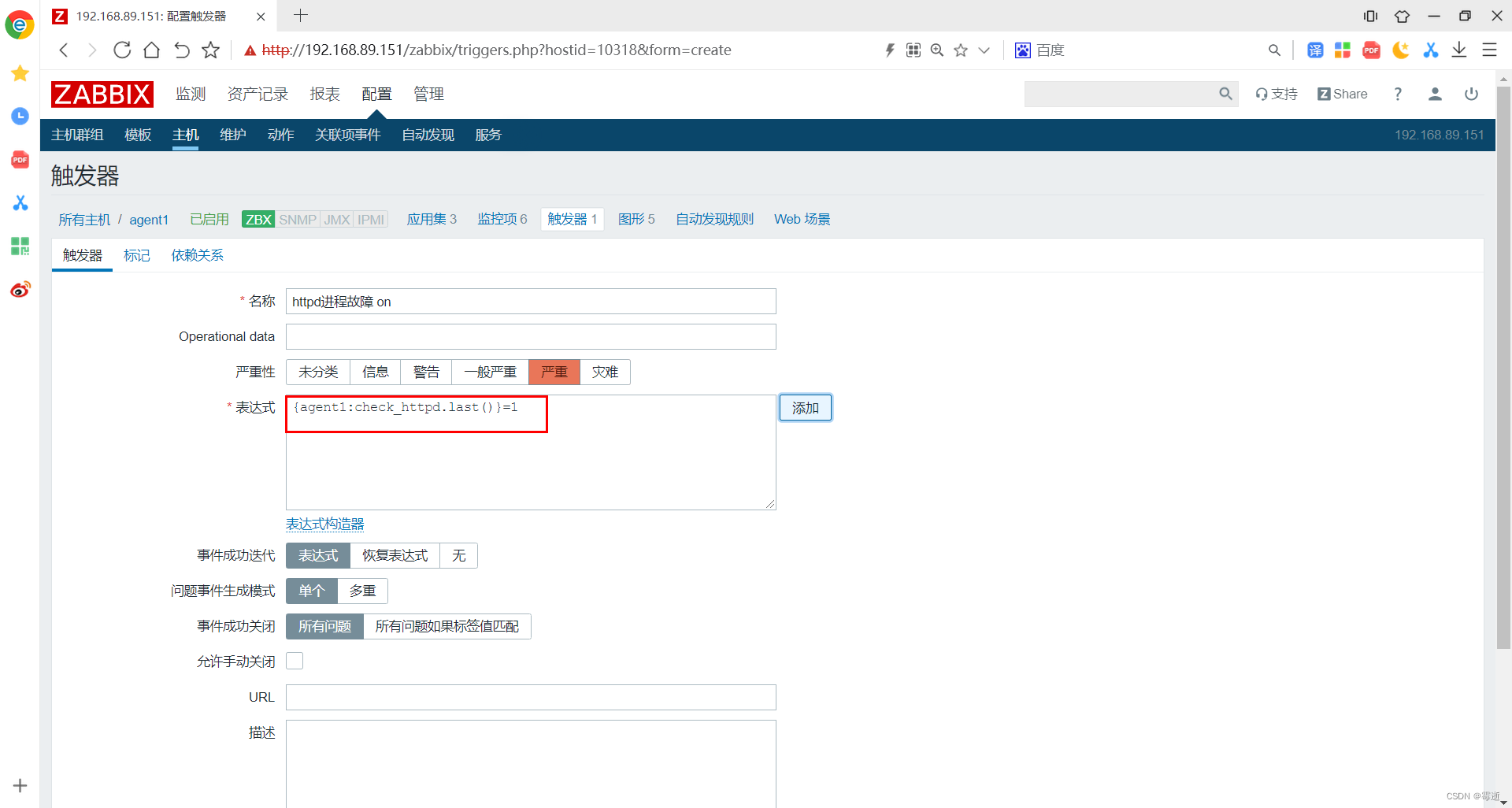The image size is (1512, 808).
Task: Set severity to 警告
Action: pyautogui.click(x=426, y=372)
